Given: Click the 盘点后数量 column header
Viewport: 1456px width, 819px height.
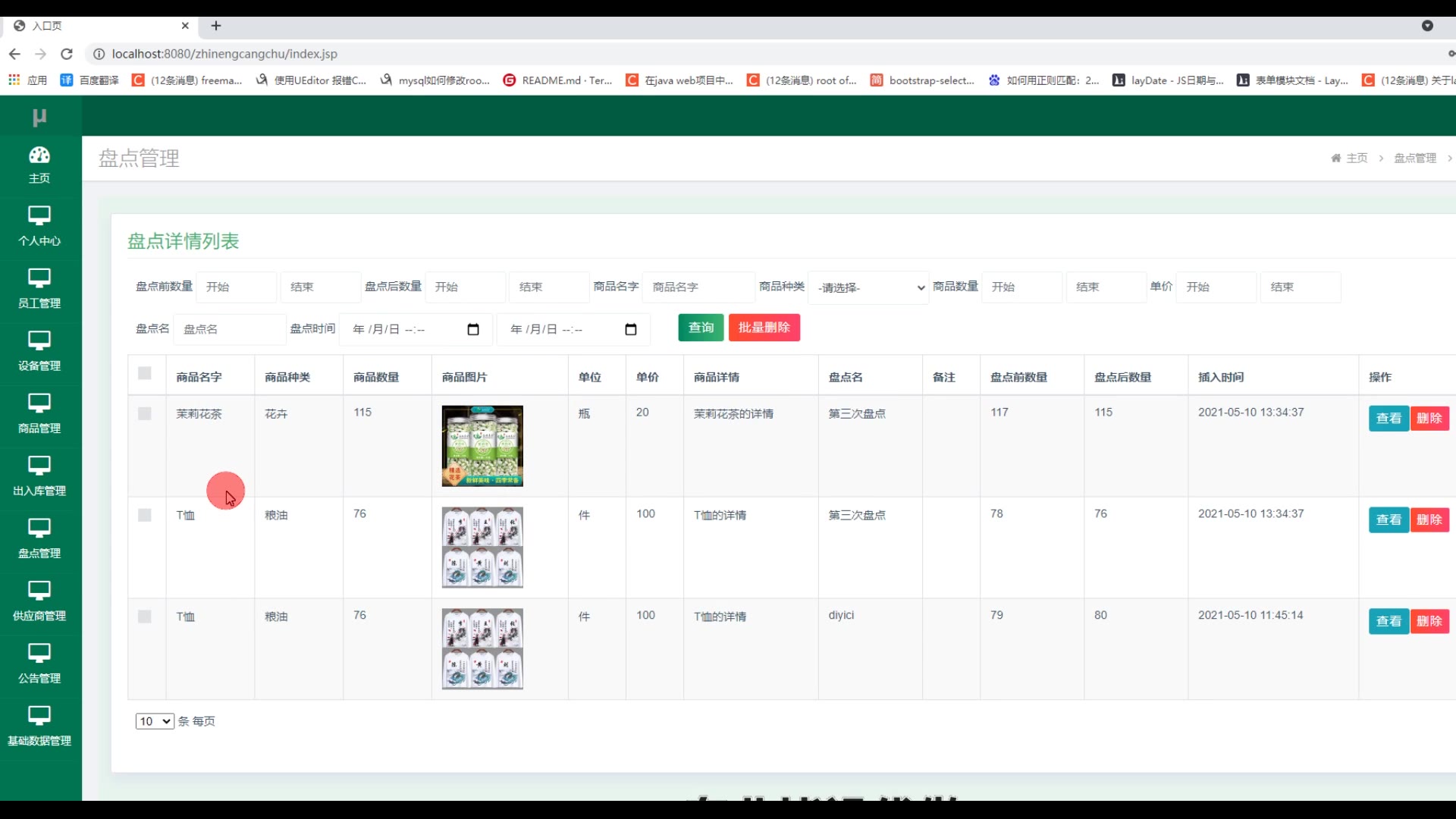Looking at the screenshot, I should (x=1123, y=377).
